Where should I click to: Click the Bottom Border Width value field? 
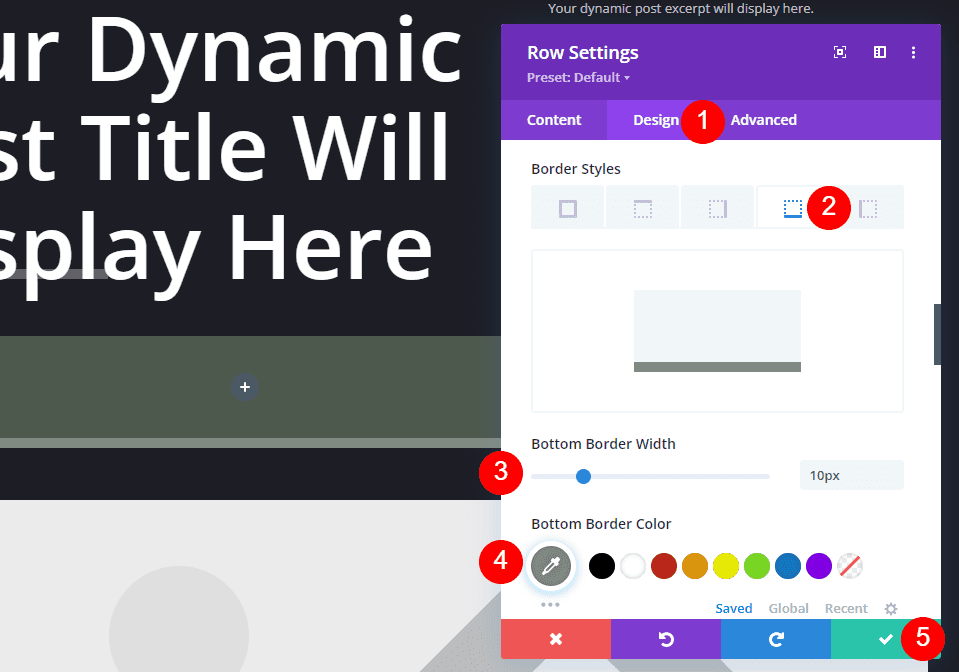pyautogui.click(x=851, y=476)
